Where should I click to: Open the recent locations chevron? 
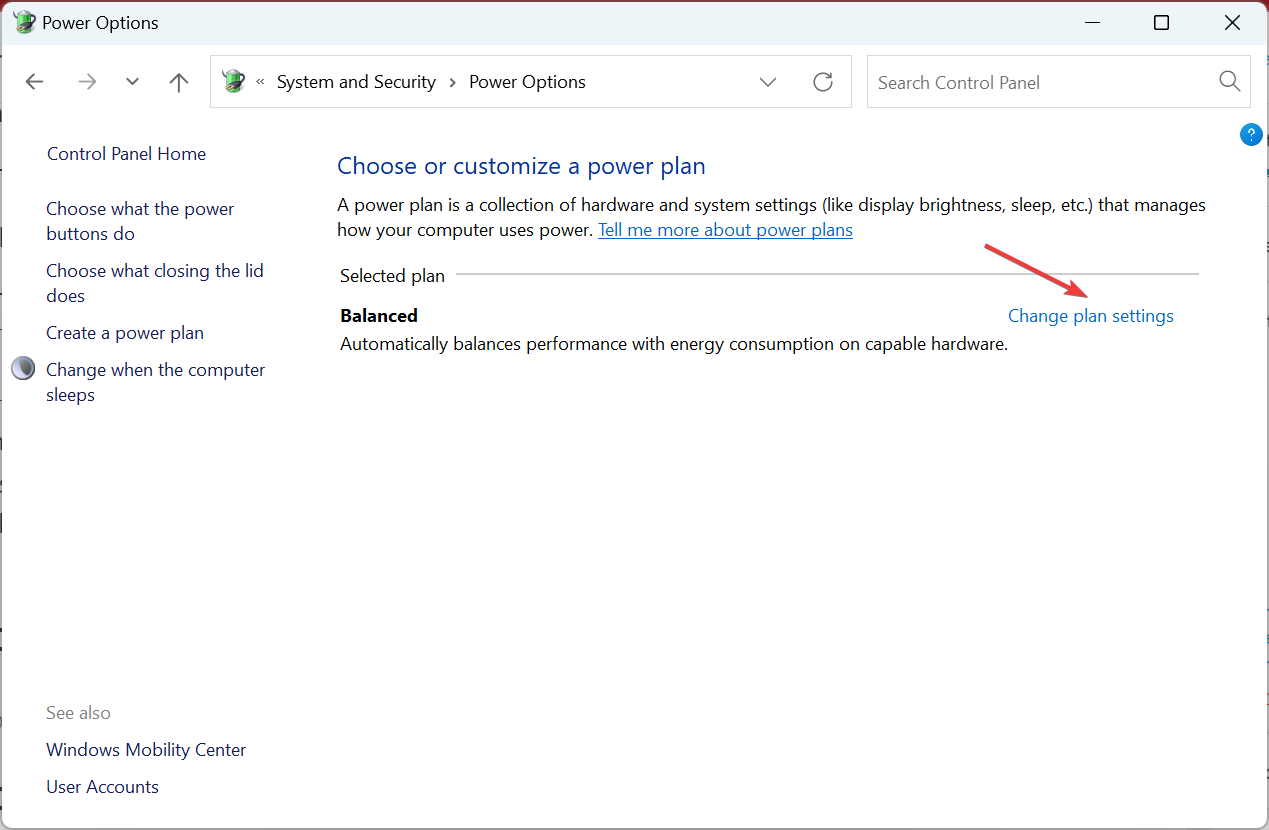click(132, 82)
